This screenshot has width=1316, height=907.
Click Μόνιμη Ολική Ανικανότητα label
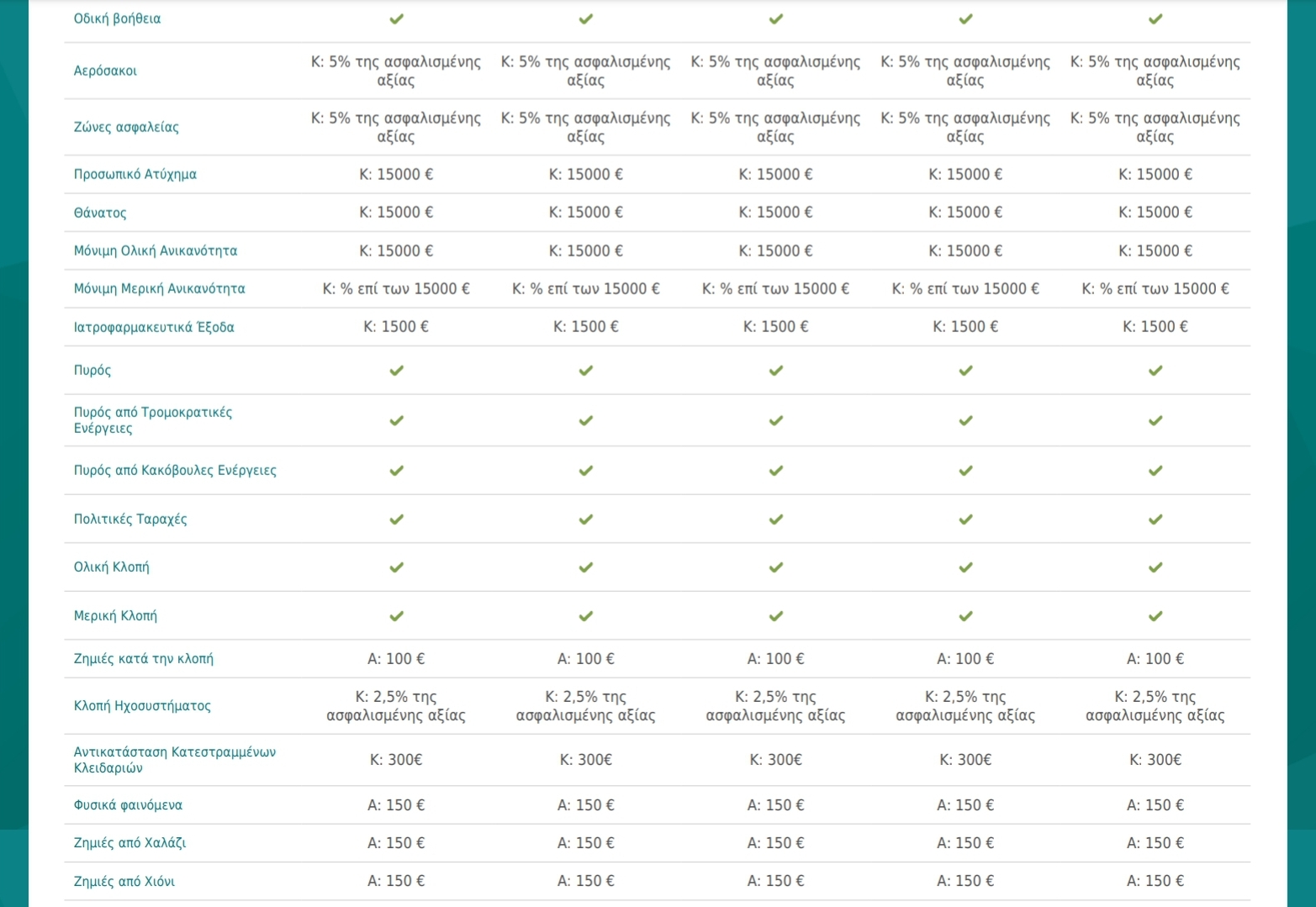tap(155, 250)
